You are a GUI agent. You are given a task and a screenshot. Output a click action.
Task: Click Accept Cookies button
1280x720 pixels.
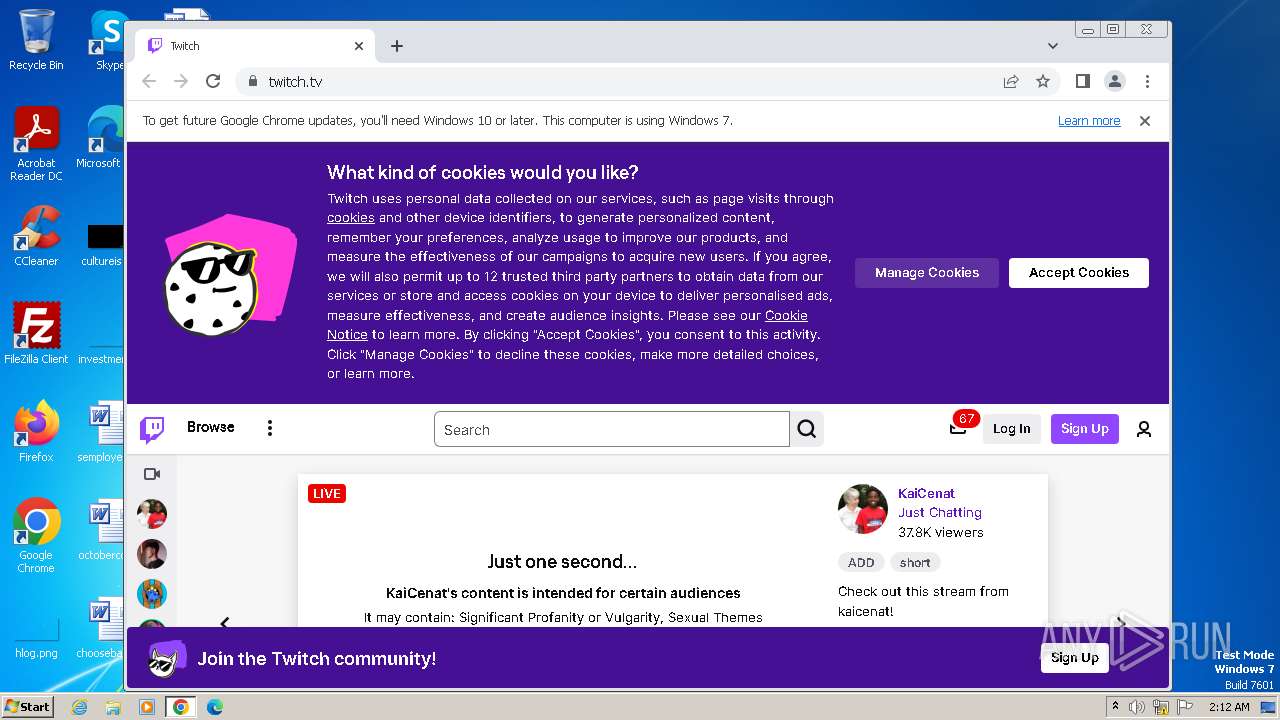coord(1079,273)
